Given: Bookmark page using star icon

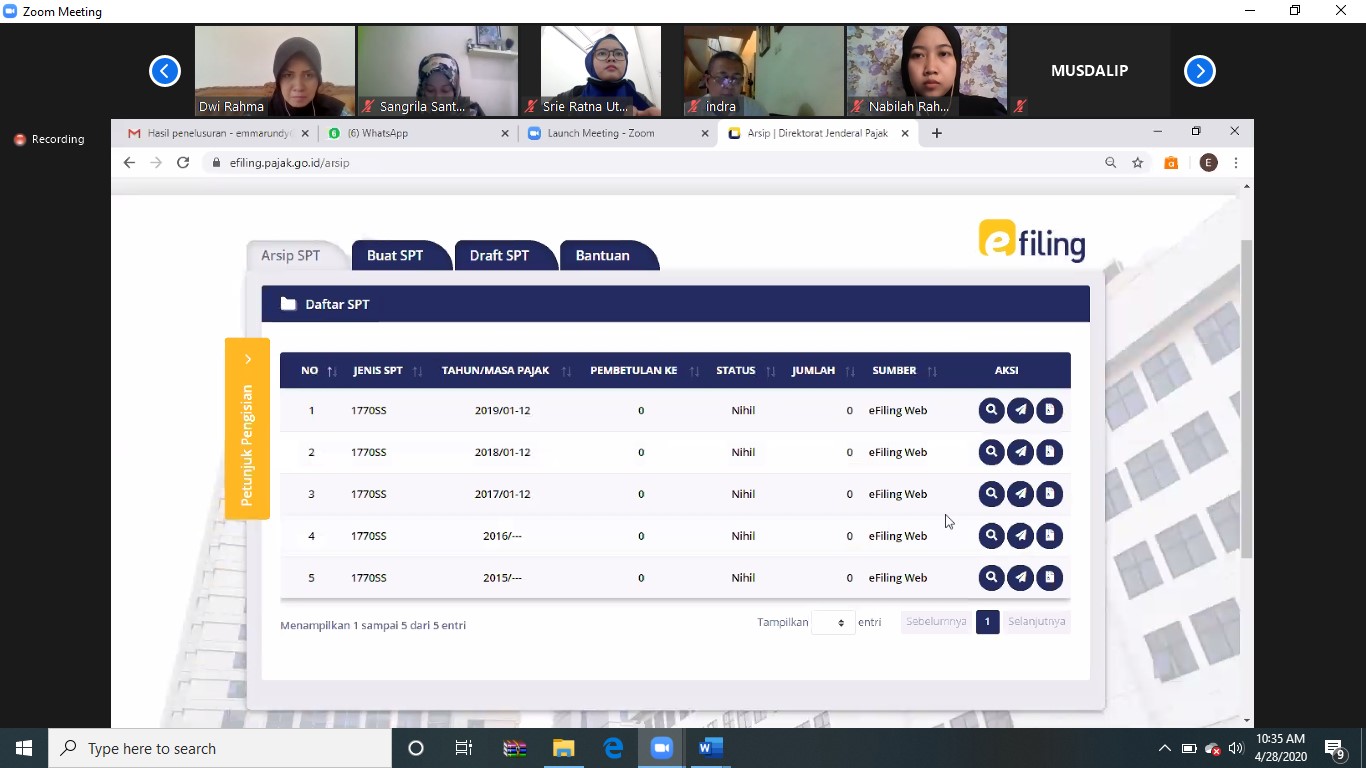Looking at the screenshot, I should coord(1137,163).
